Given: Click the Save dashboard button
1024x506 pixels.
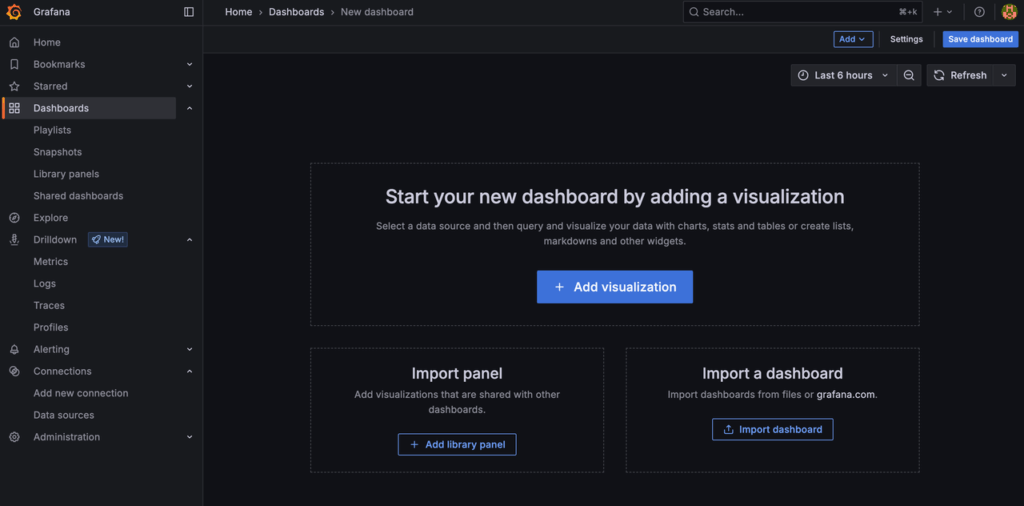Looking at the screenshot, I should point(980,39).
